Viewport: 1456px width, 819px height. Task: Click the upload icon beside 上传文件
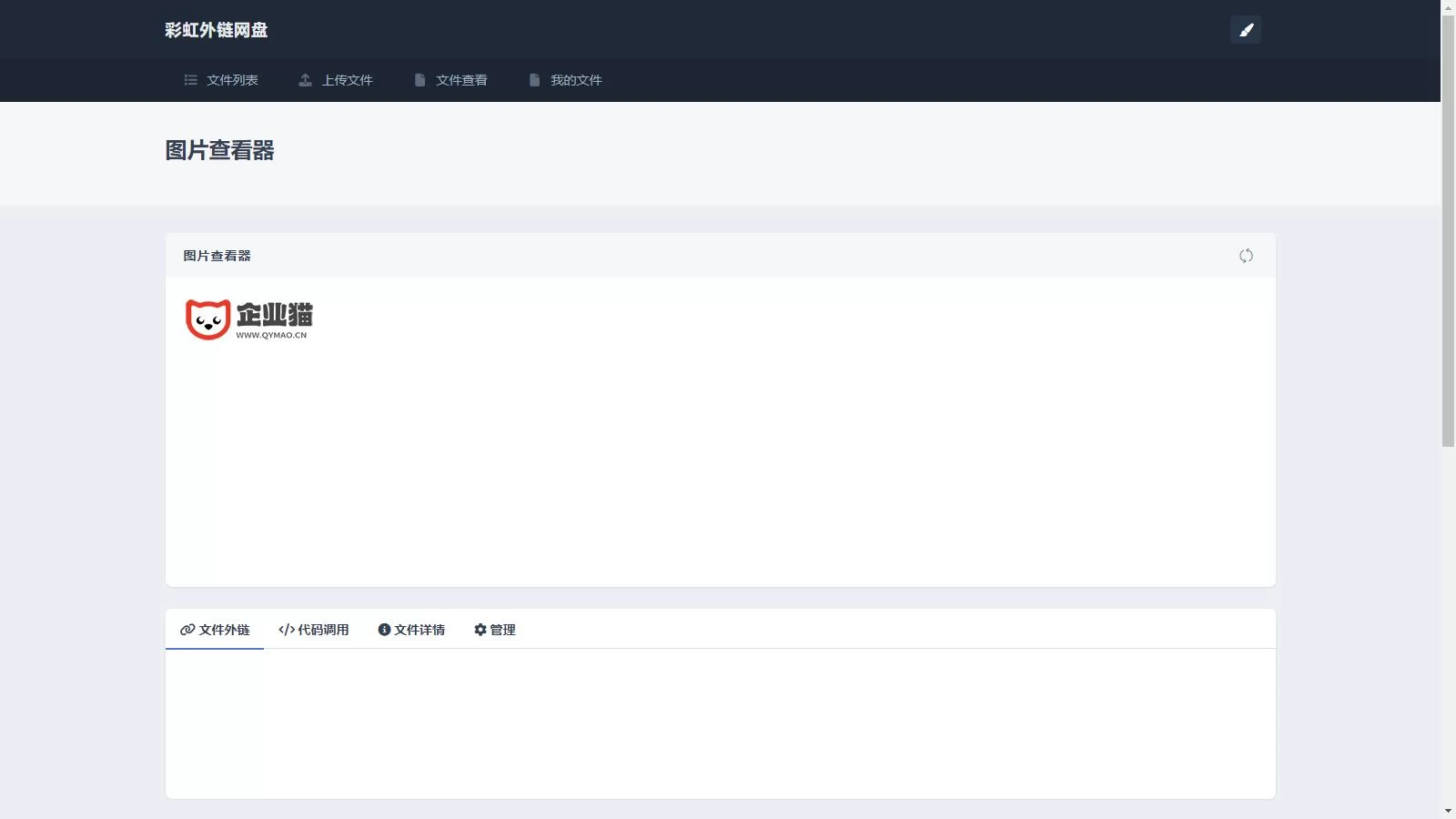point(306,80)
